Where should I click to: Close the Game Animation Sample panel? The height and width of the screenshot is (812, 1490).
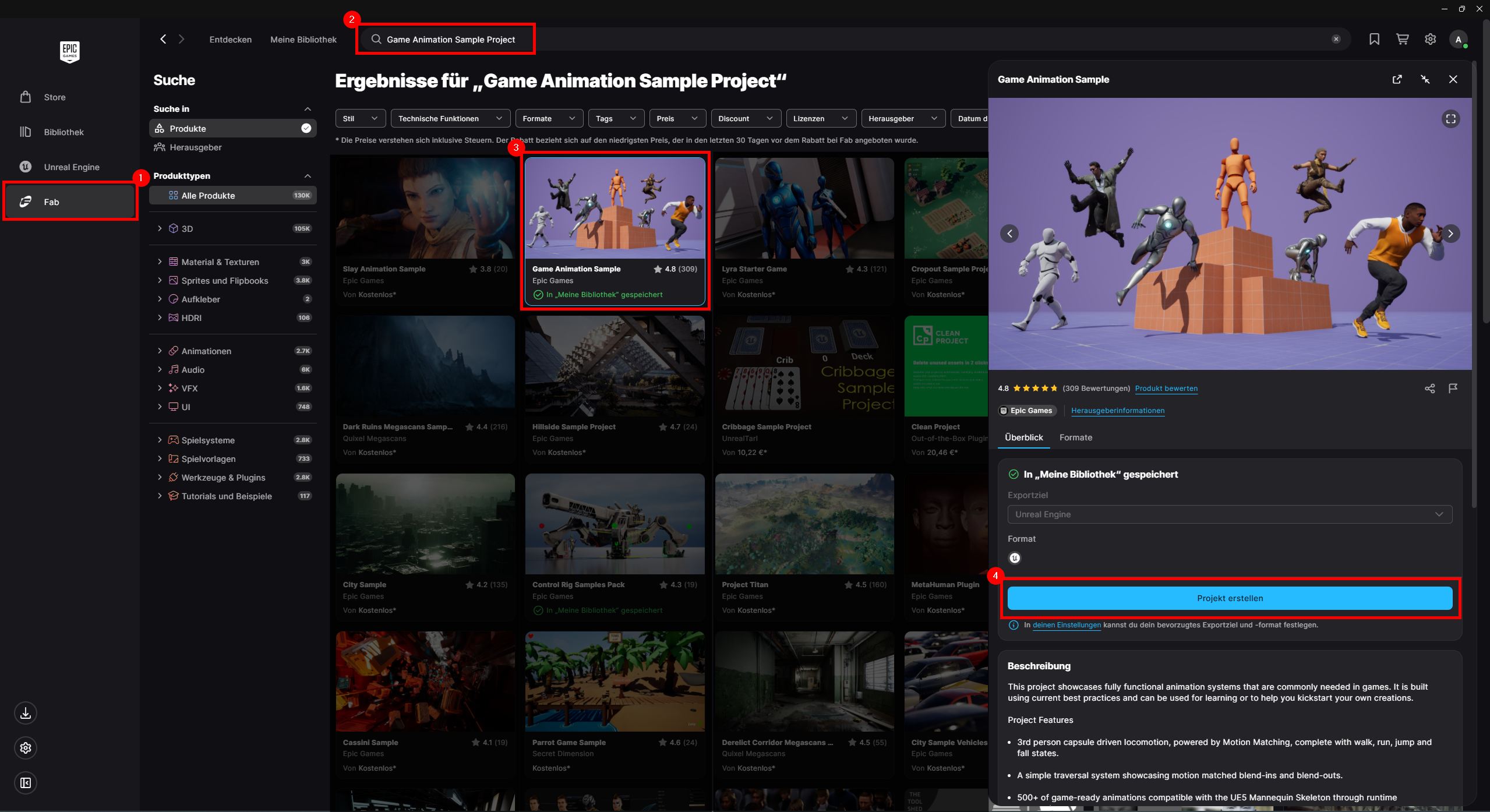[x=1453, y=79]
